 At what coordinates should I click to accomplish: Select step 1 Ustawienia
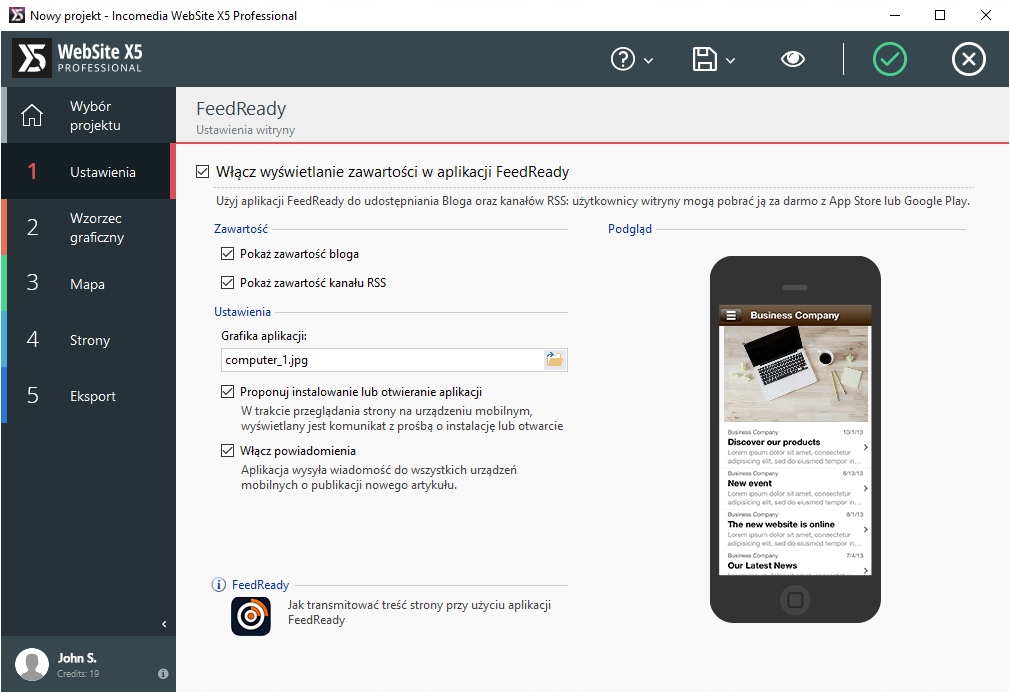point(88,171)
